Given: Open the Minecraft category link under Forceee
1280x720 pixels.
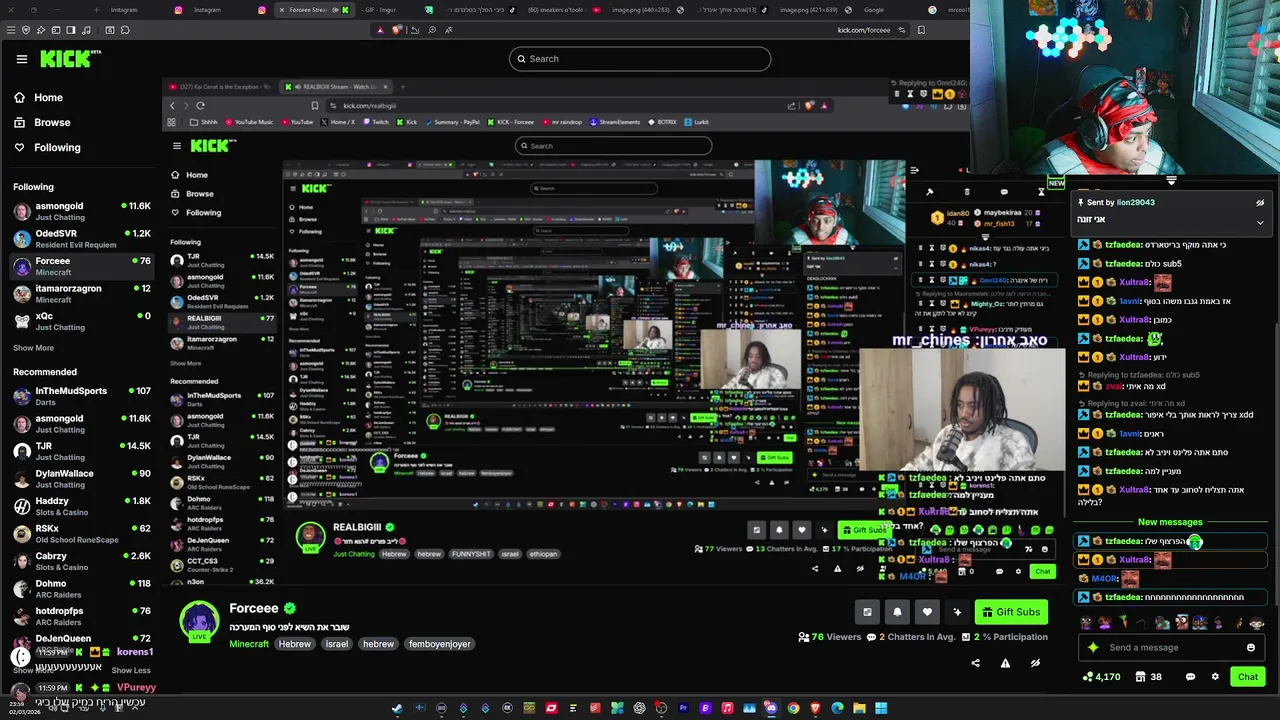Looking at the screenshot, I should coord(249,644).
